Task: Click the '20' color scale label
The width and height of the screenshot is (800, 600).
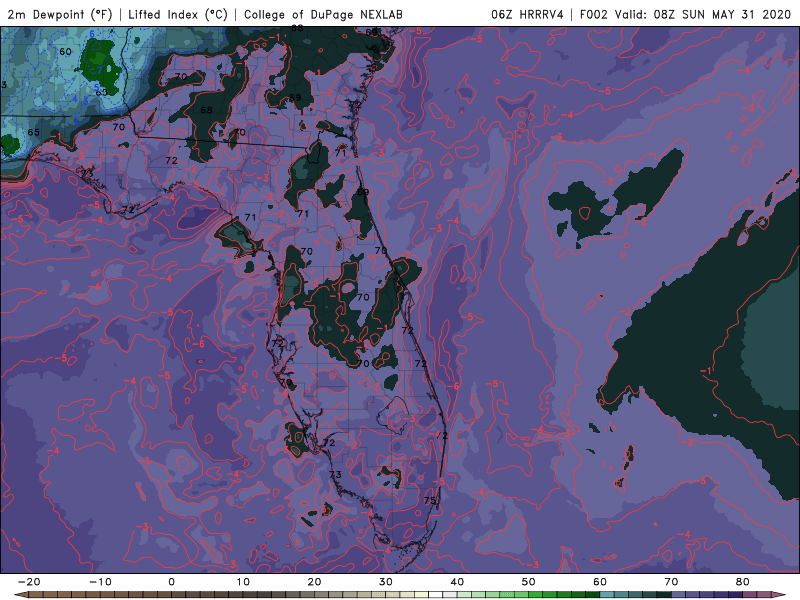Action: [314, 582]
